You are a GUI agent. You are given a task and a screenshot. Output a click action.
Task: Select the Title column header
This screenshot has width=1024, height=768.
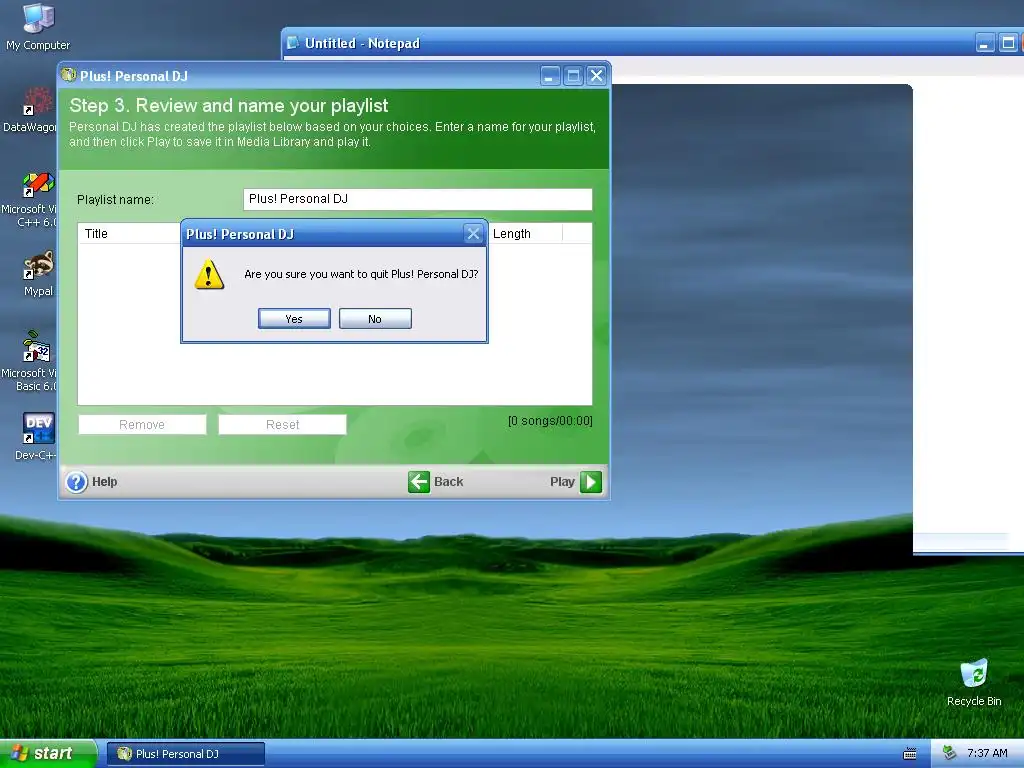coord(129,234)
